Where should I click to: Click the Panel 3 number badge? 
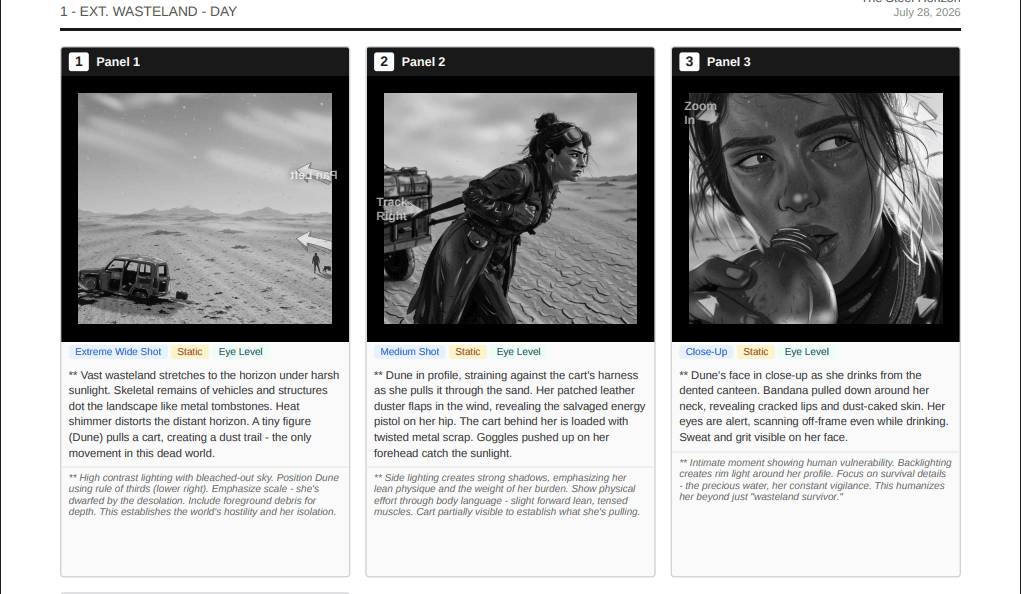pos(690,62)
